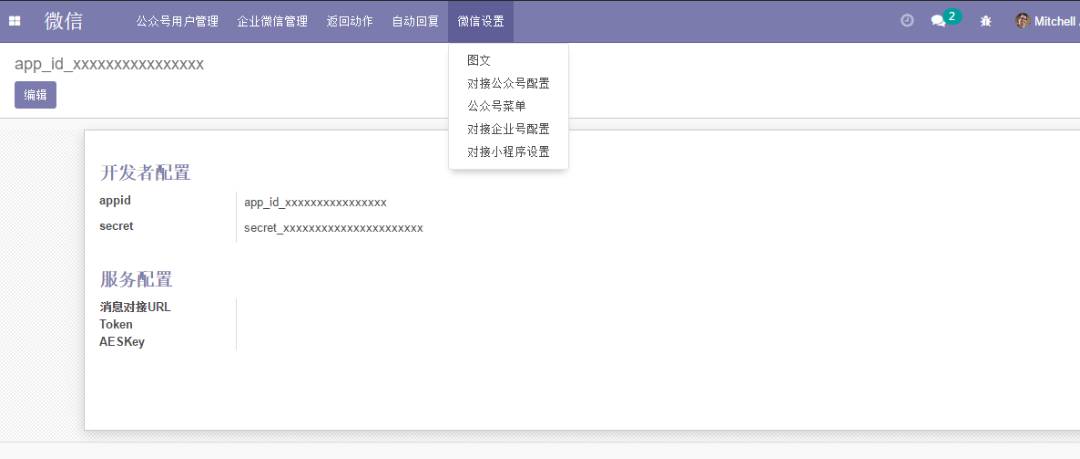Open the 公众号用户管理 menu

click(x=177, y=21)
